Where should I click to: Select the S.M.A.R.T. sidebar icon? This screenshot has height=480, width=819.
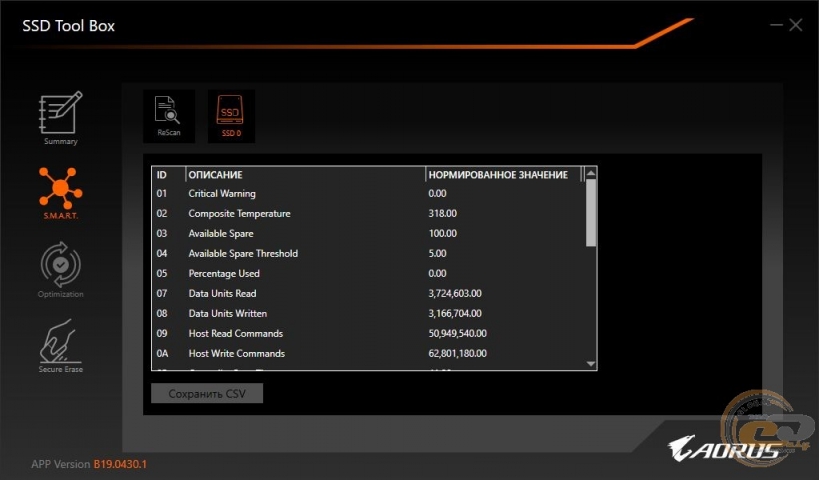click(61, 193)
